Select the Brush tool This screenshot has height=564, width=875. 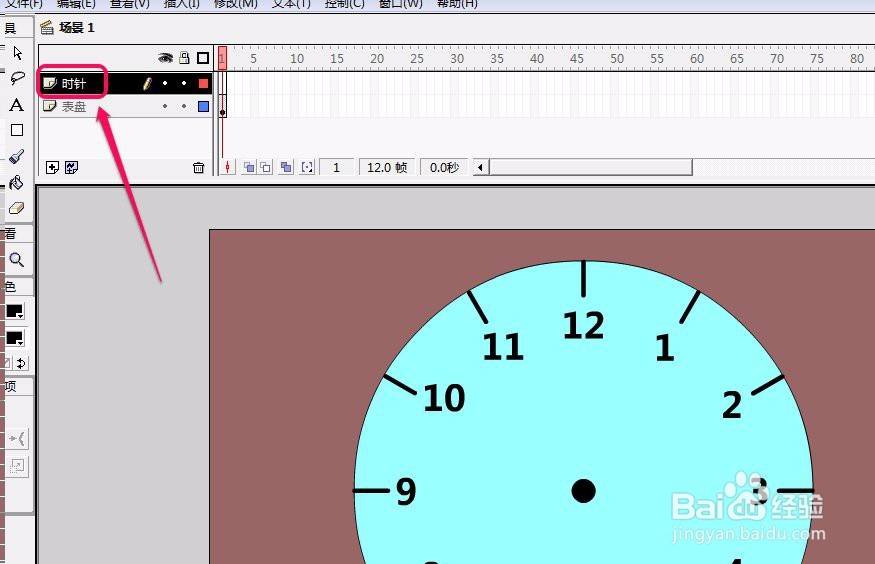17,156
